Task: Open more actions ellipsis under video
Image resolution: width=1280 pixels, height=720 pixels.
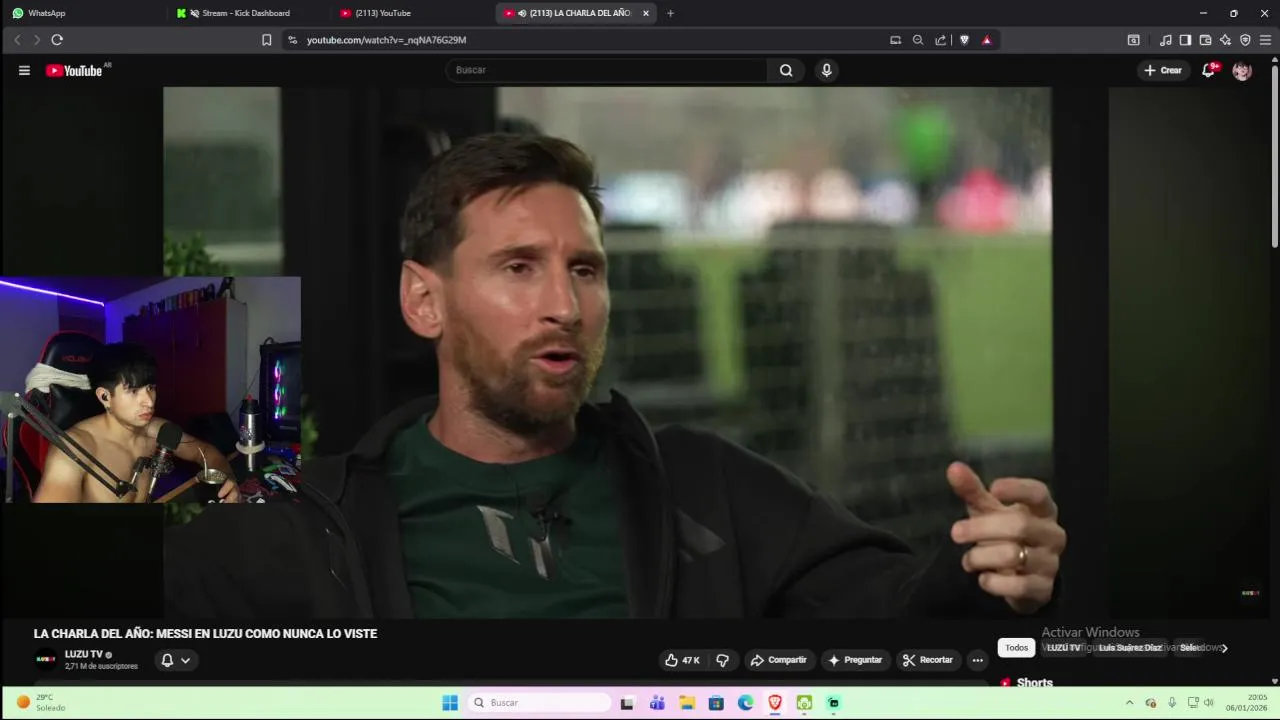Action: pyautogui.click(x=977, y=660)
